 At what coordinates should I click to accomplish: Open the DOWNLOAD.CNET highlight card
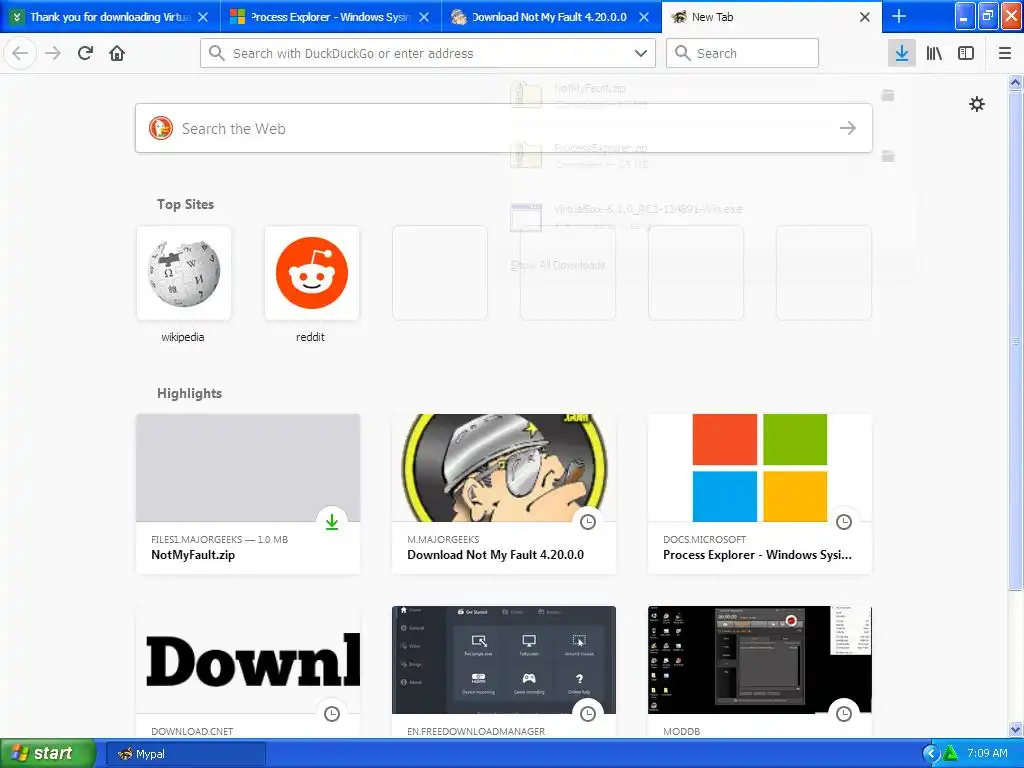coord(248,672)
